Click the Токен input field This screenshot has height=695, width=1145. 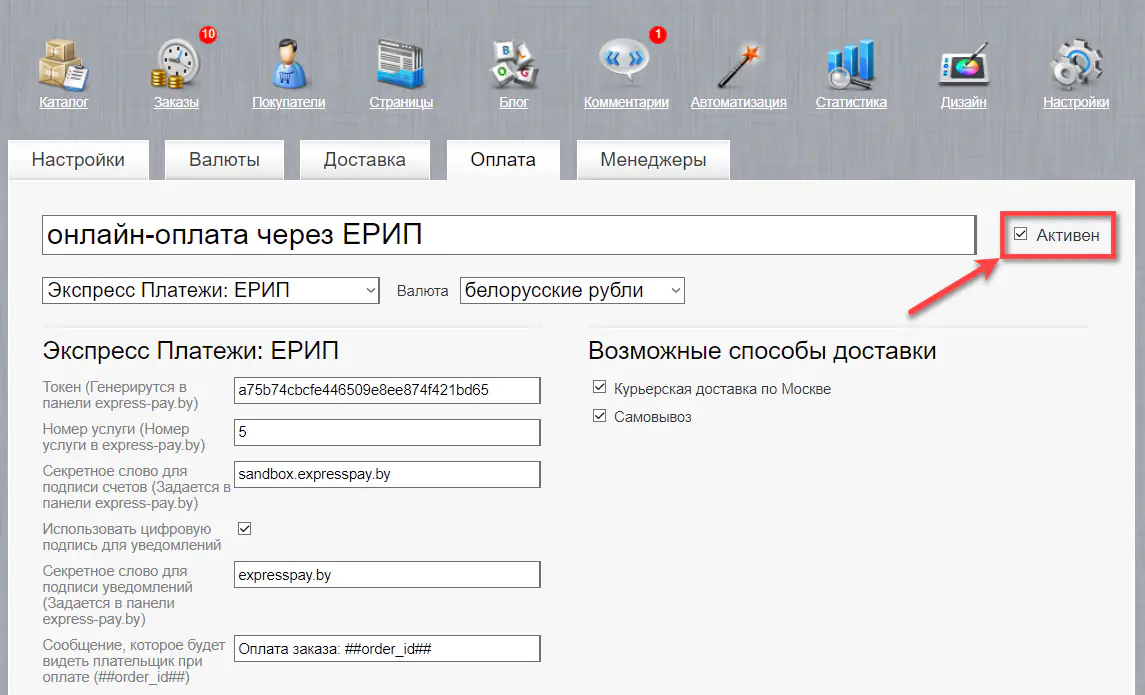(x=387, y=390)
